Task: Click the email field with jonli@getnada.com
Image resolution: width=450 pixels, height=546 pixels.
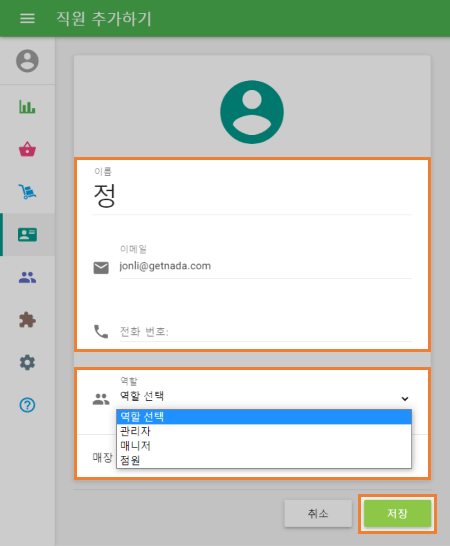Action: [265, 266]
